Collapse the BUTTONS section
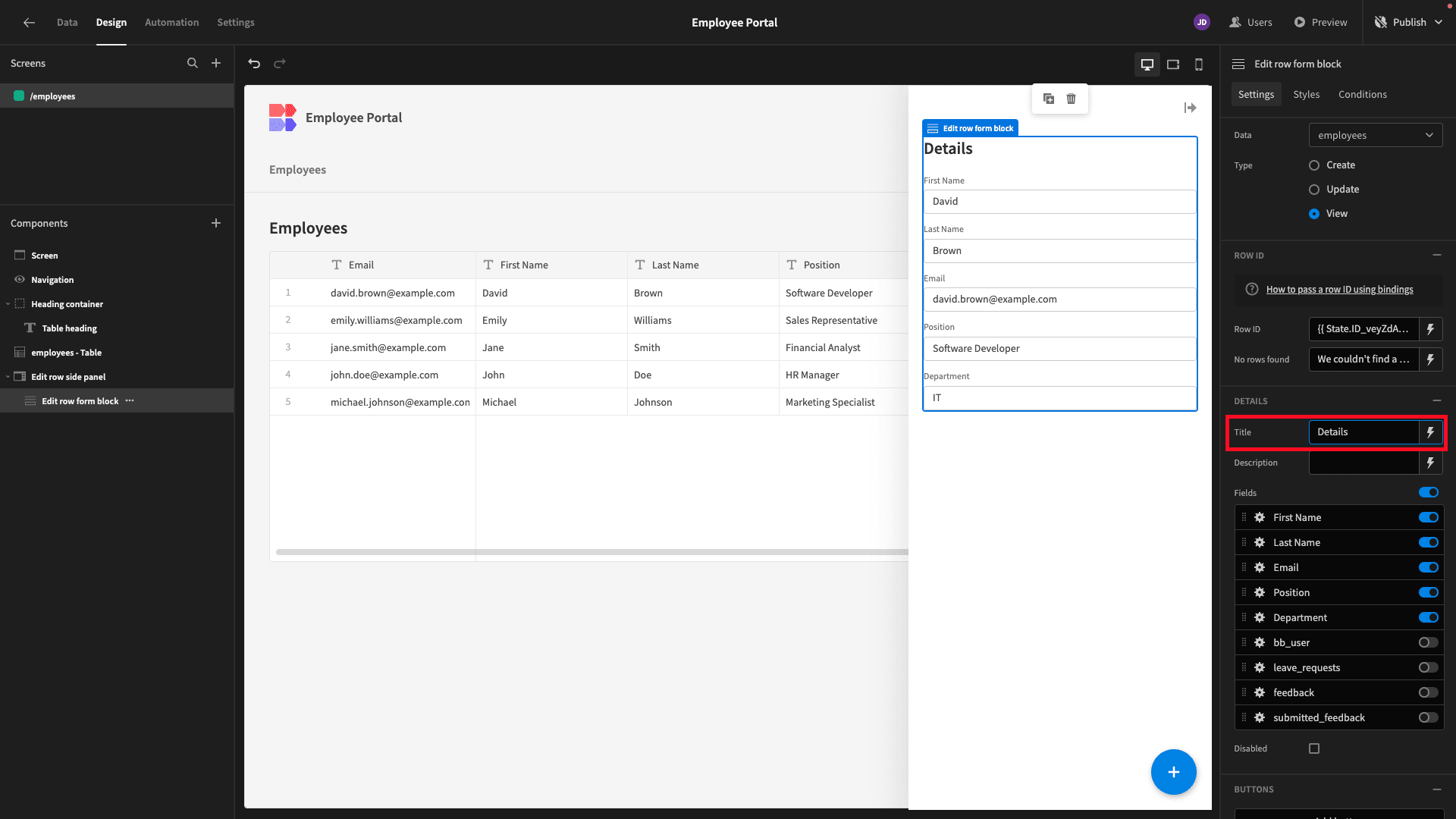The height and width of the screenshot is (819, 1456). (x=1437, y=790)
